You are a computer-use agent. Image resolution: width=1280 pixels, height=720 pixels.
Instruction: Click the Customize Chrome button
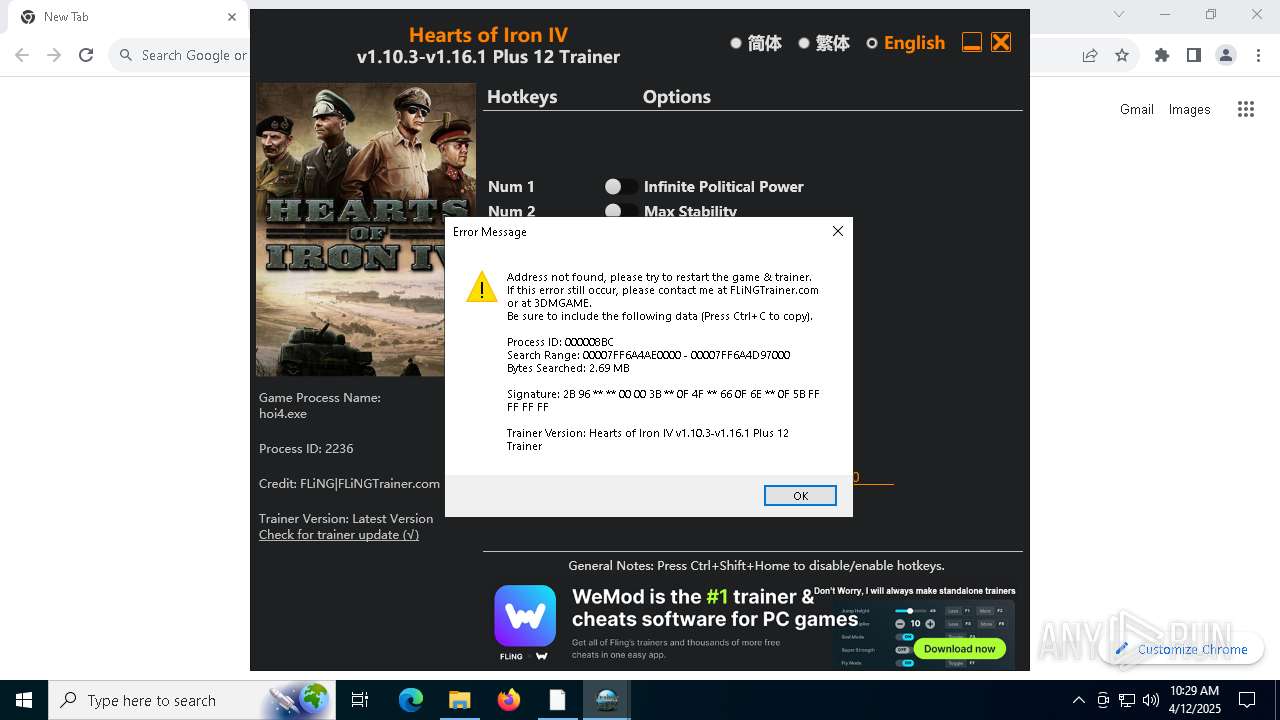point(1180,649)
